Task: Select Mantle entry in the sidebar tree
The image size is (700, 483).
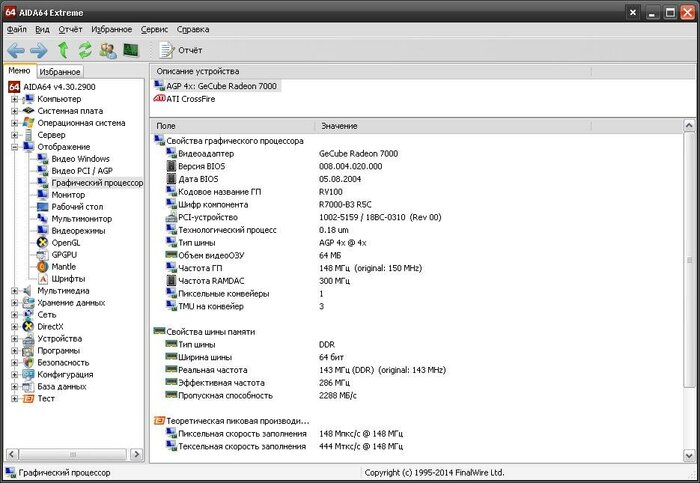Action: coord(65,266)
